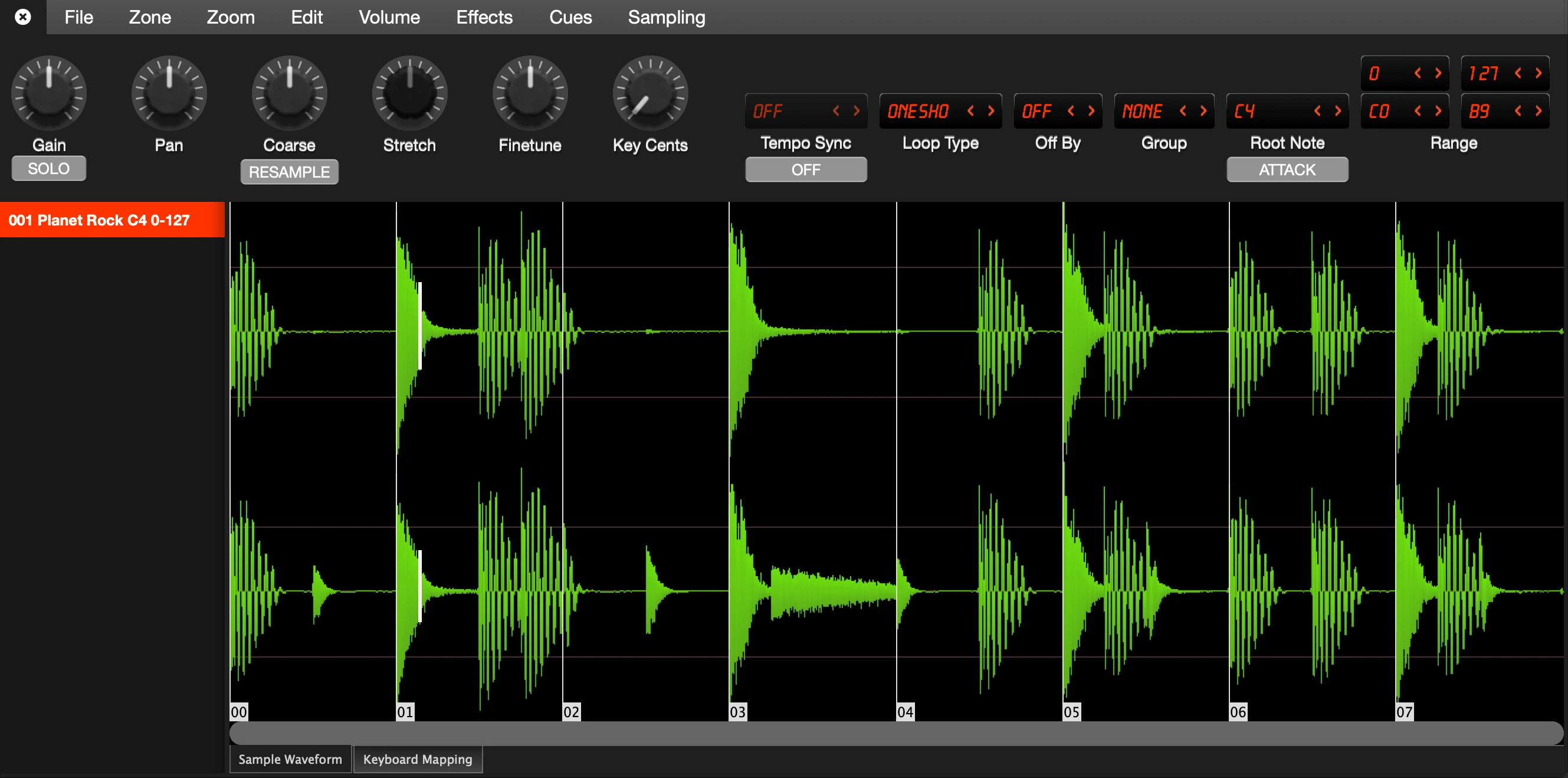Screen dimensions: 1568x778
Task: Click right arrow of Group selector
Action: click(1203, 111)
